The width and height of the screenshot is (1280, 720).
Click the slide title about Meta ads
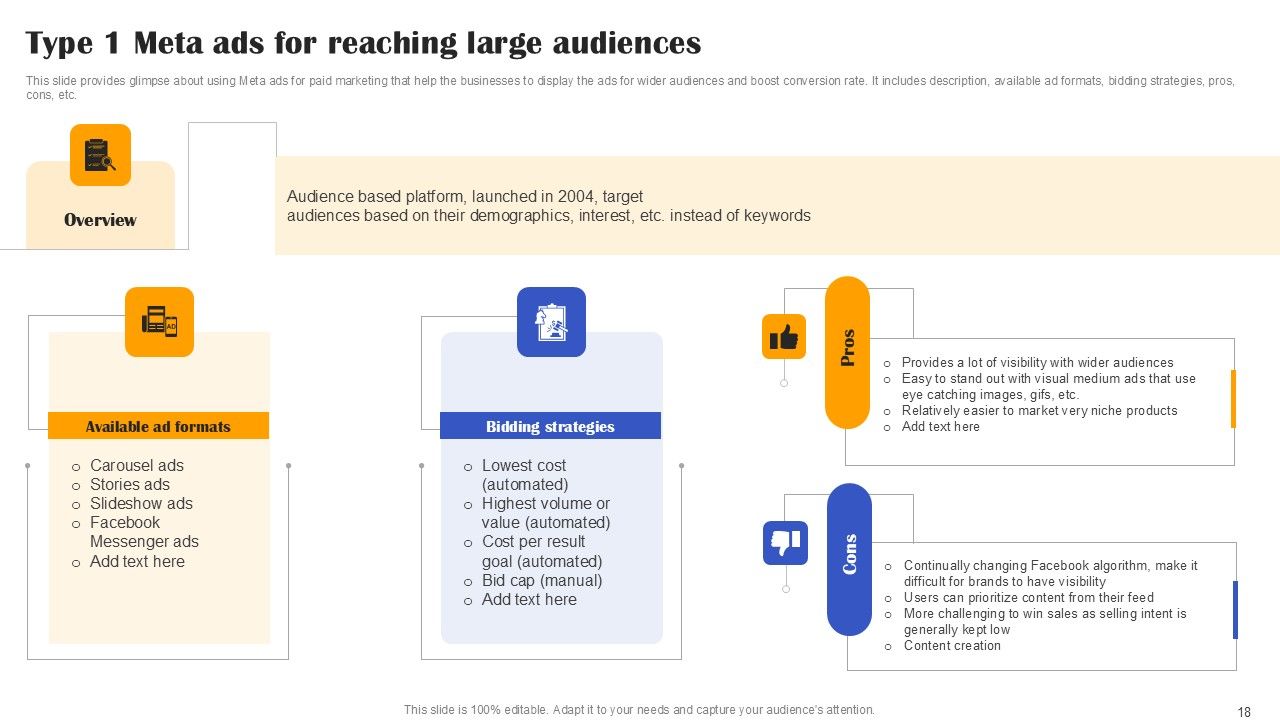[363, 43]
